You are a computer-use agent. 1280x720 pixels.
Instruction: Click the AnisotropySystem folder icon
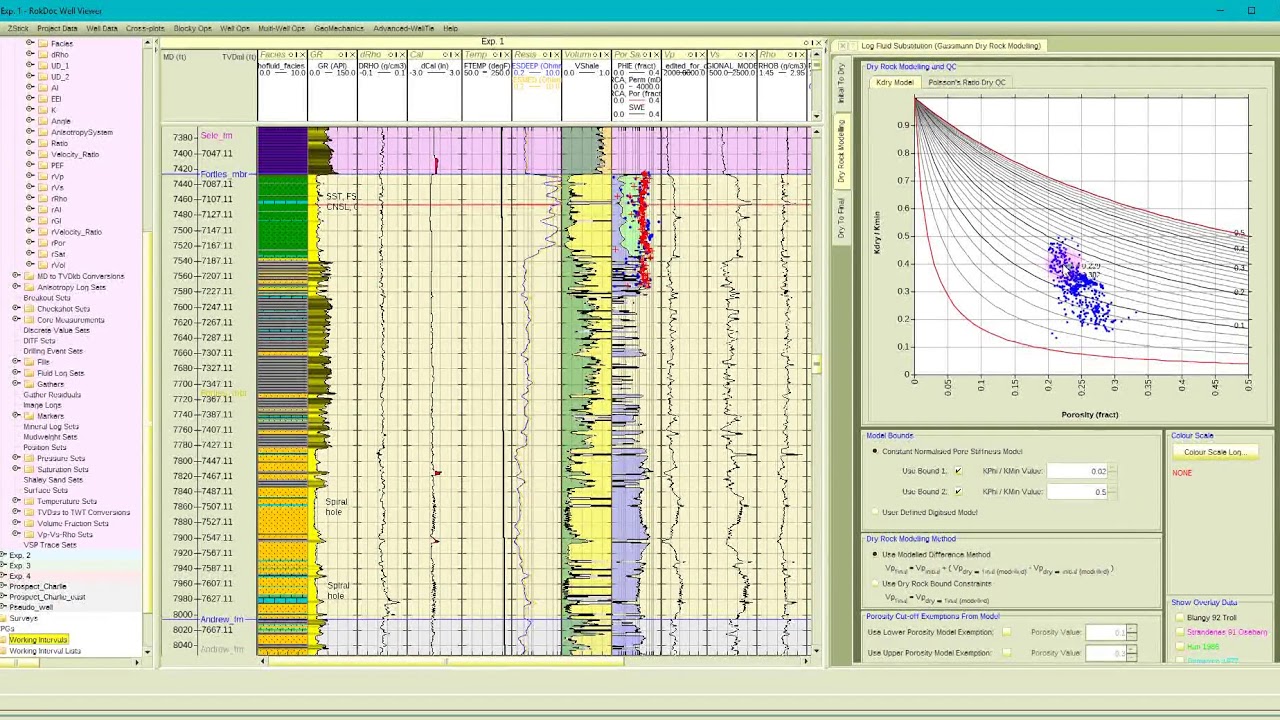click(x=43, y=132)
